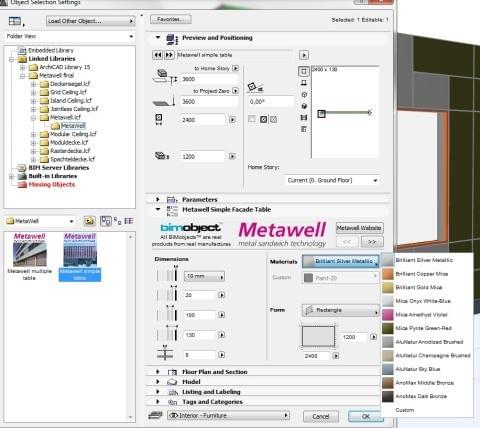Choose Custom at bottom of materials list
Screen dimensions: 480x428
pyautogui.click(x=427, y=410)
